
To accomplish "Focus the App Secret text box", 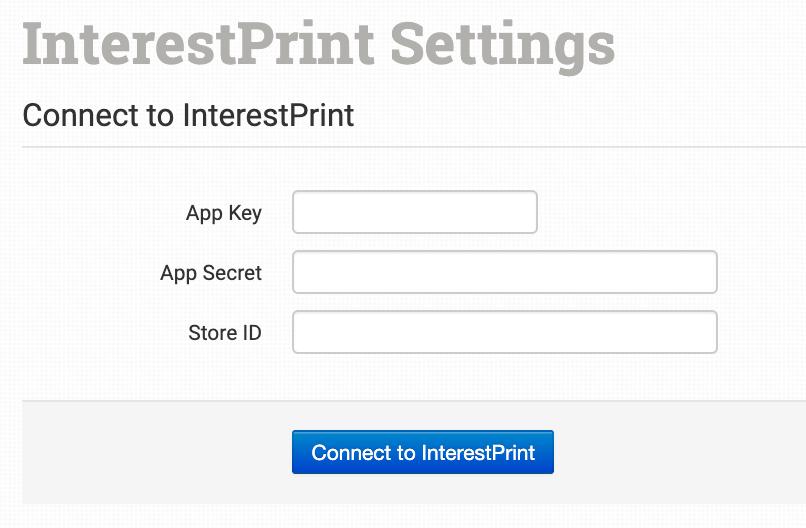I will 504,272.
